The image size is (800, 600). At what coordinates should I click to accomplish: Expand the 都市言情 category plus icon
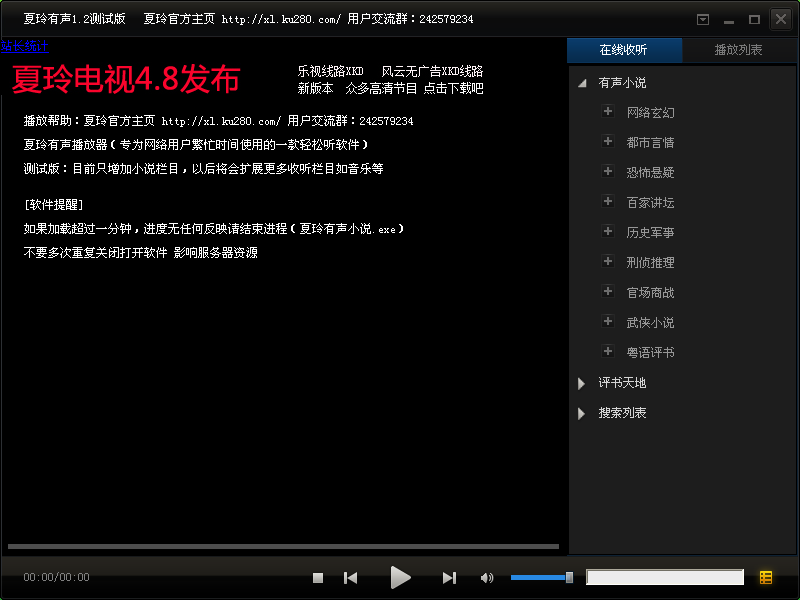607,141
